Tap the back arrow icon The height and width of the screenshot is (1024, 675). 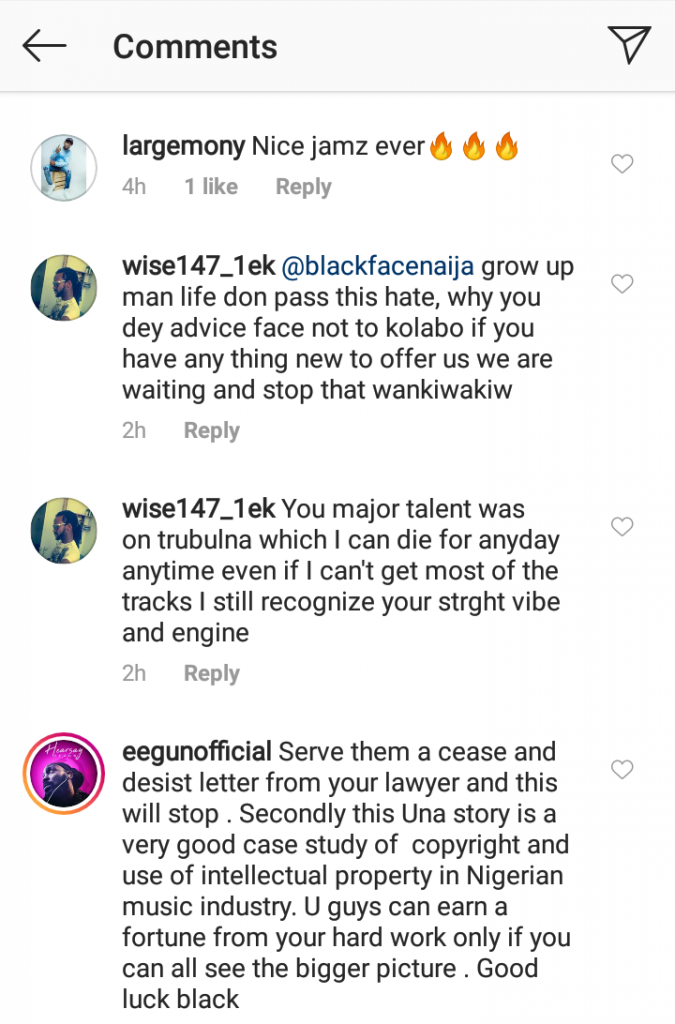click(44, 45)
